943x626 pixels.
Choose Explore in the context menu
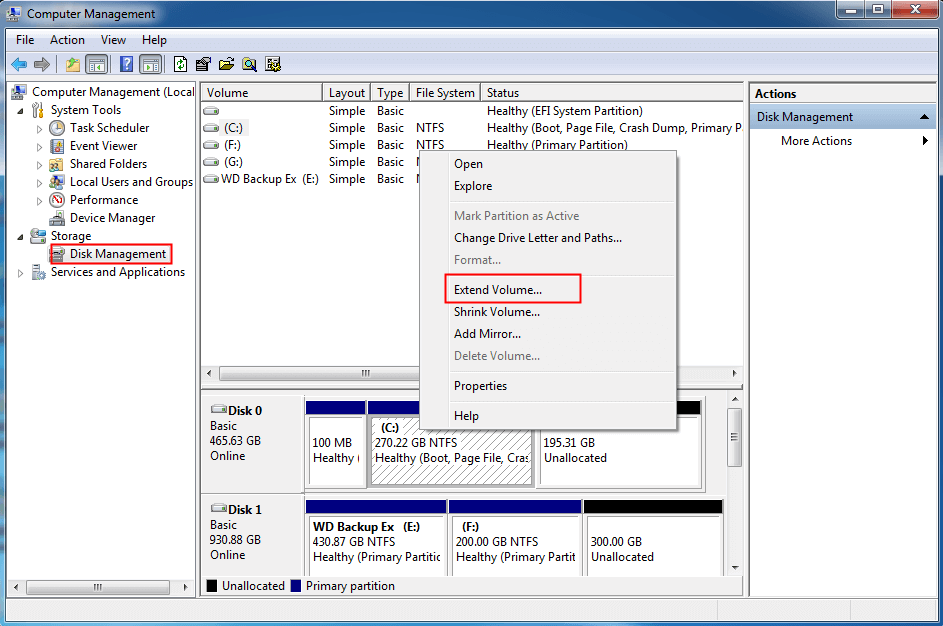click(x=547, y=186)
